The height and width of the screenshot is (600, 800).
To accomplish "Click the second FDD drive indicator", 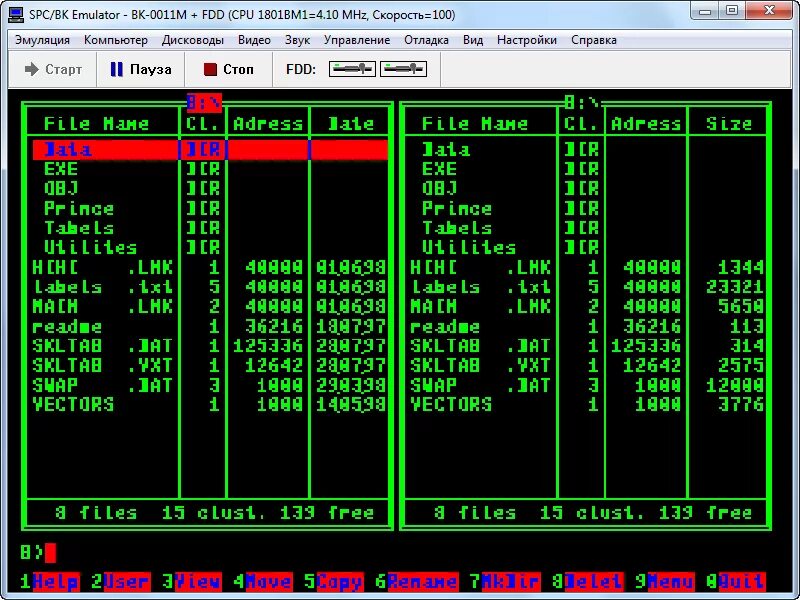I will coord(403,69).
